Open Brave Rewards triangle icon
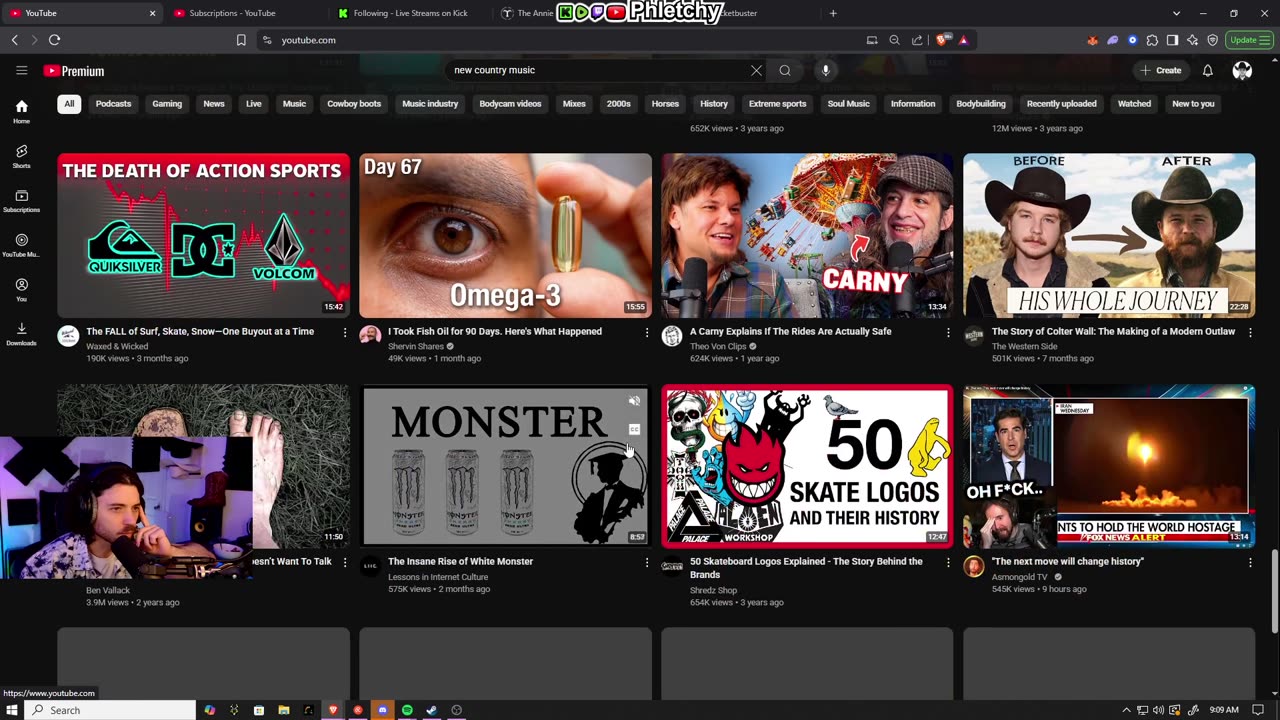The image size is (1280, 720). tap(963, 40)
